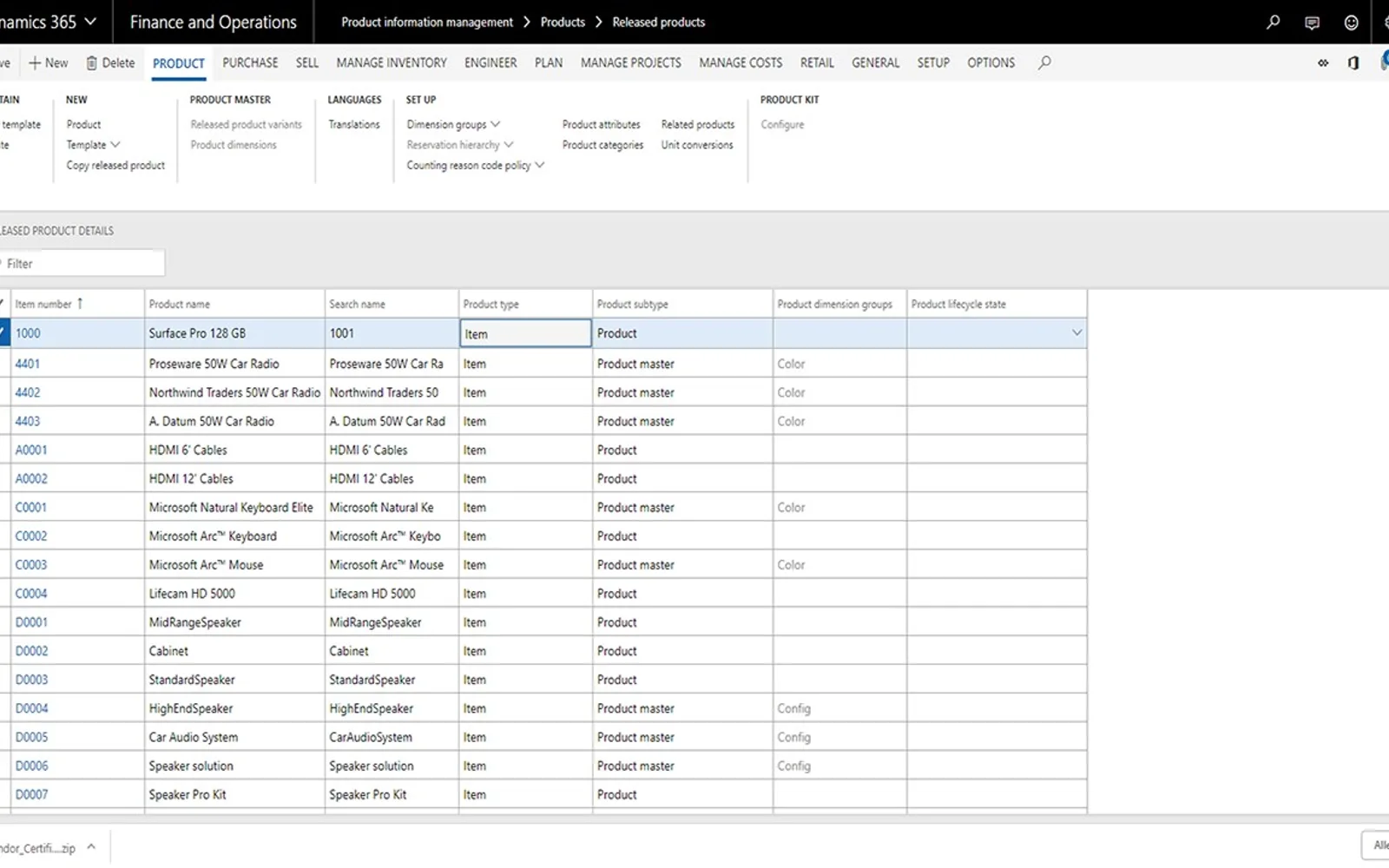Click Unit conversions in ribbon
1389x868 pixels.
tap(697, 145)
